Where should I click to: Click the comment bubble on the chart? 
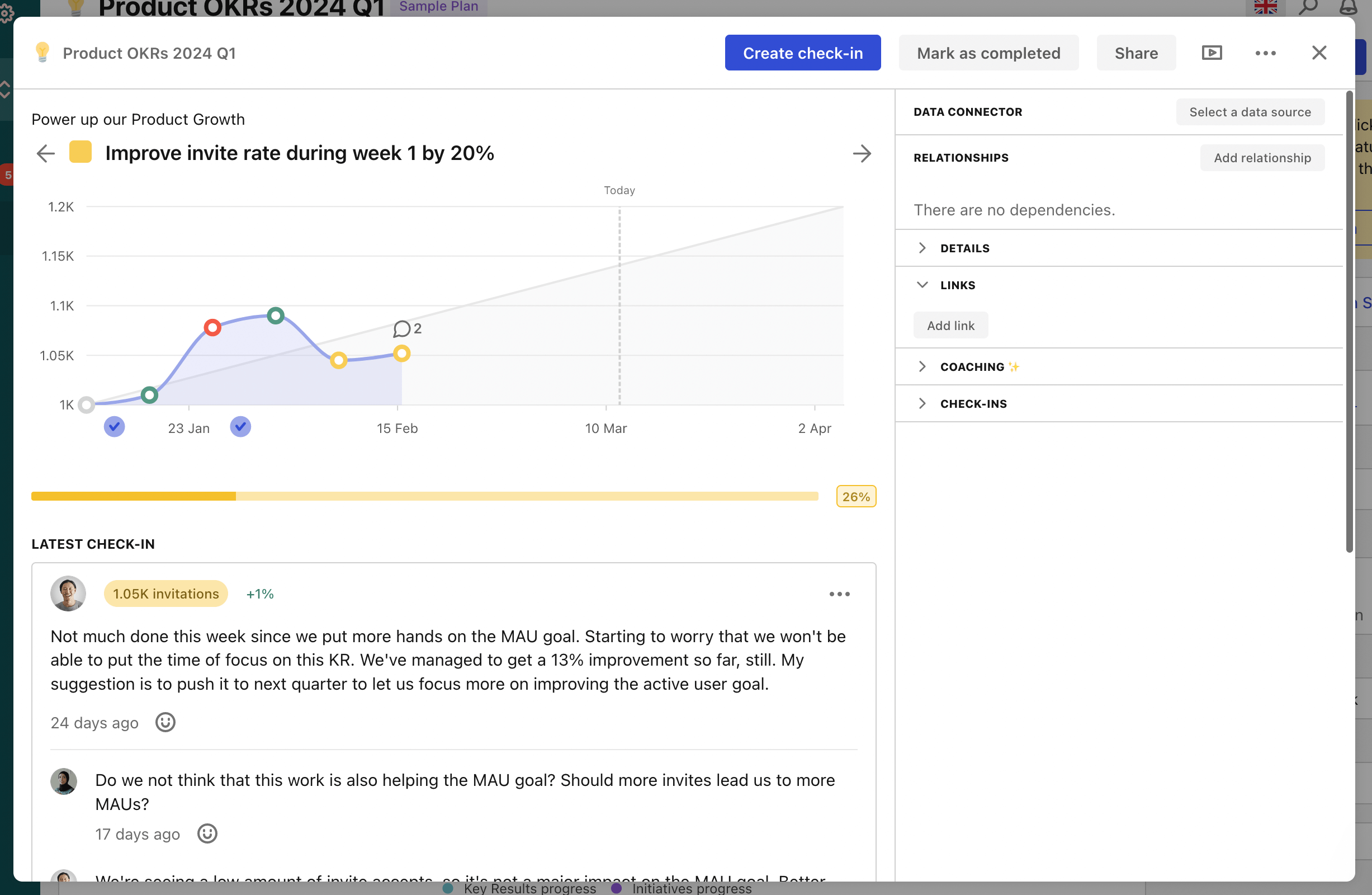click(404, 329)
